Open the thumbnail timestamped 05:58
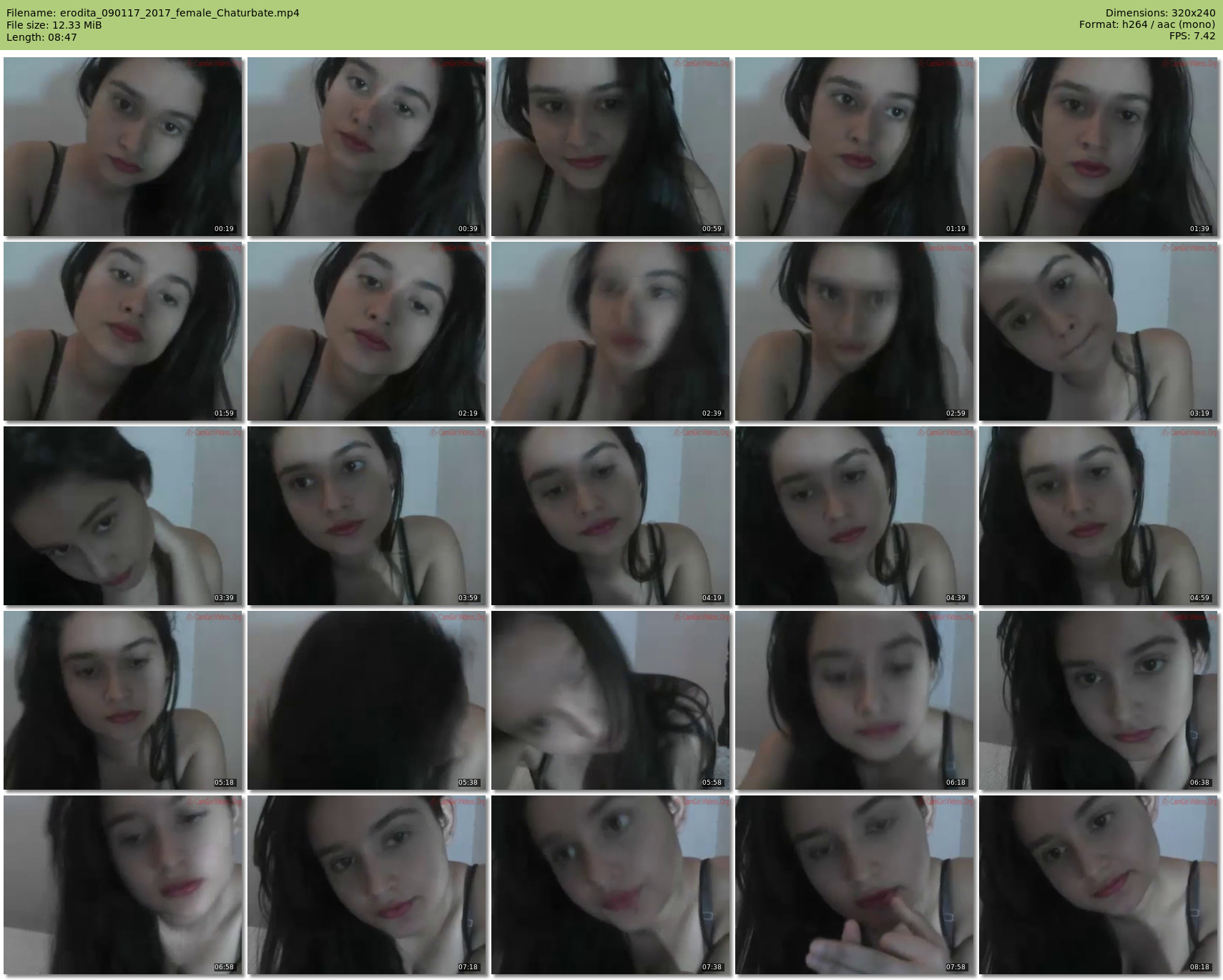 tap(611, 700)
